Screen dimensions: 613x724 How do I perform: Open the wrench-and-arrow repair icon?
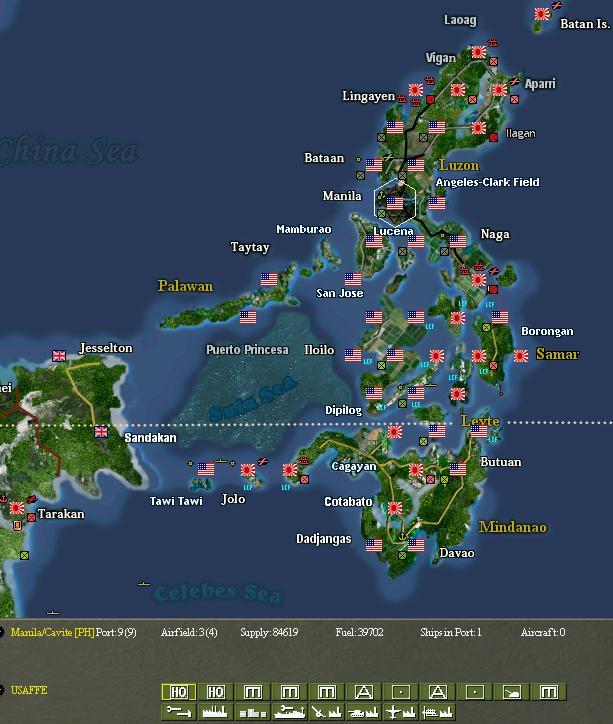click(179, 712)
